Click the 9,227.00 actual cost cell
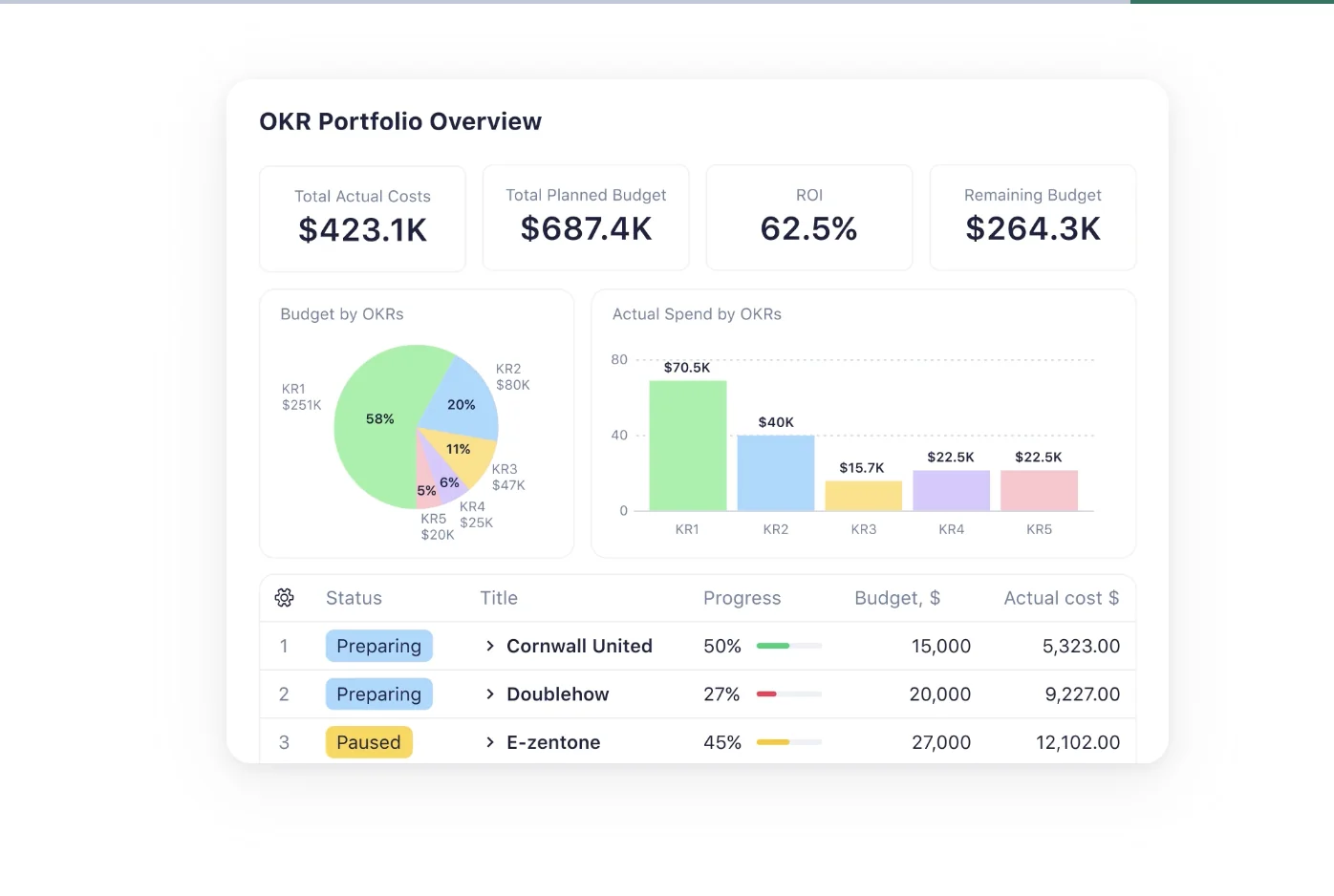Viewport: 1334px width, 896px height. click(x=1083, y=694)
